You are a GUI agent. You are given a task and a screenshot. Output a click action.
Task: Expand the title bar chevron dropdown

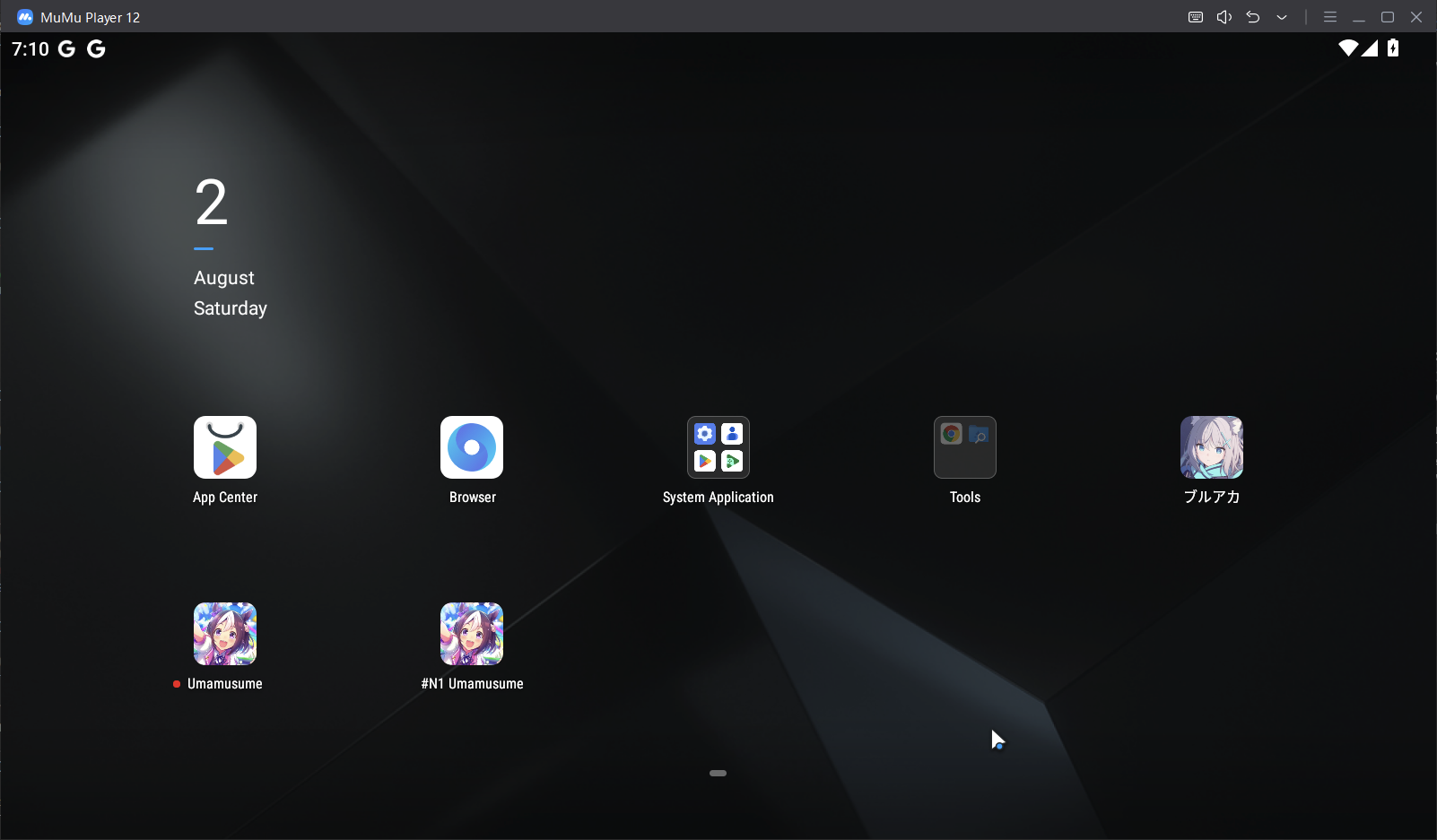[x=1282, y=17]
